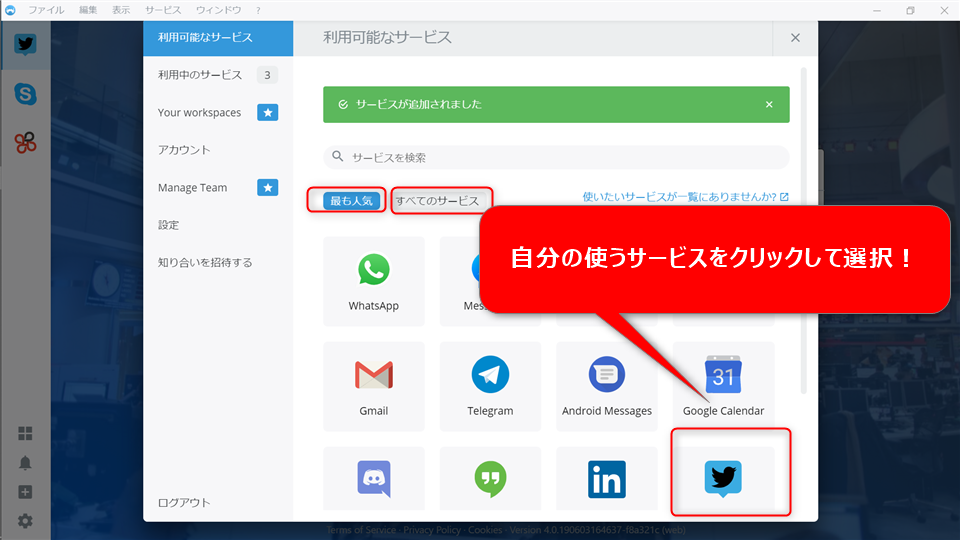Screen dimensions: 960x540
Task: Close the available services dialog
Action: coord(795,38)
